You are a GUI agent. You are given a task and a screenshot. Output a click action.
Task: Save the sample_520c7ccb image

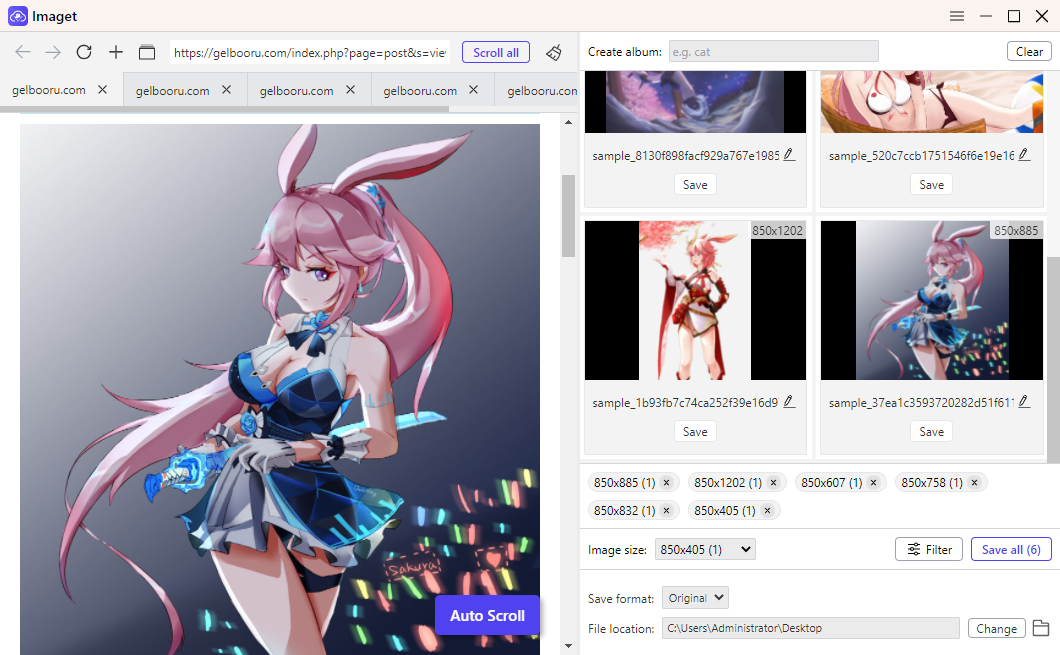932,185
